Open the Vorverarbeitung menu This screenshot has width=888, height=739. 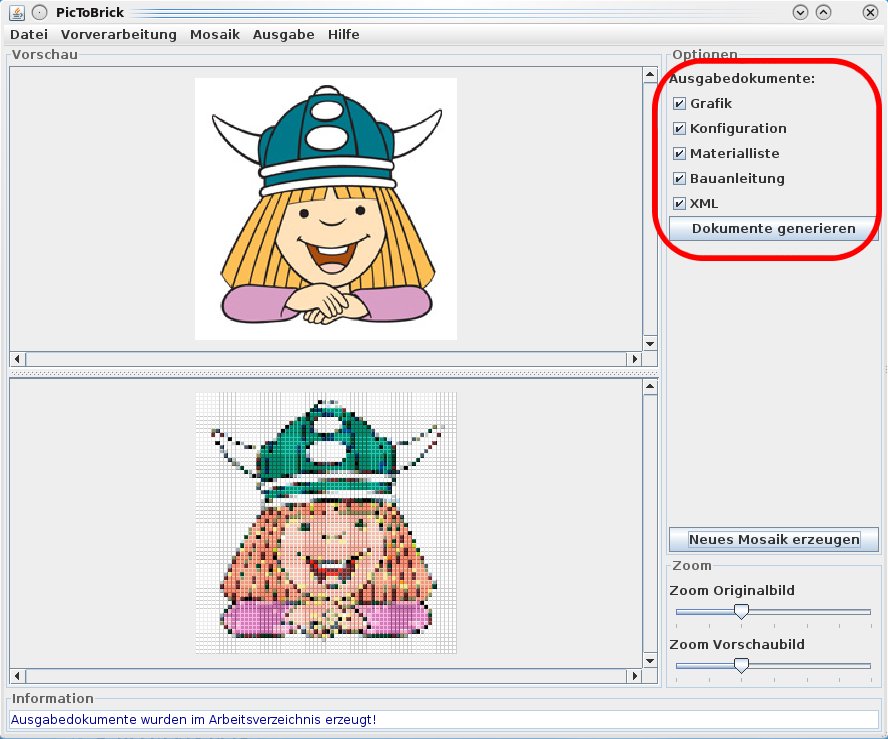coord(118,35)
